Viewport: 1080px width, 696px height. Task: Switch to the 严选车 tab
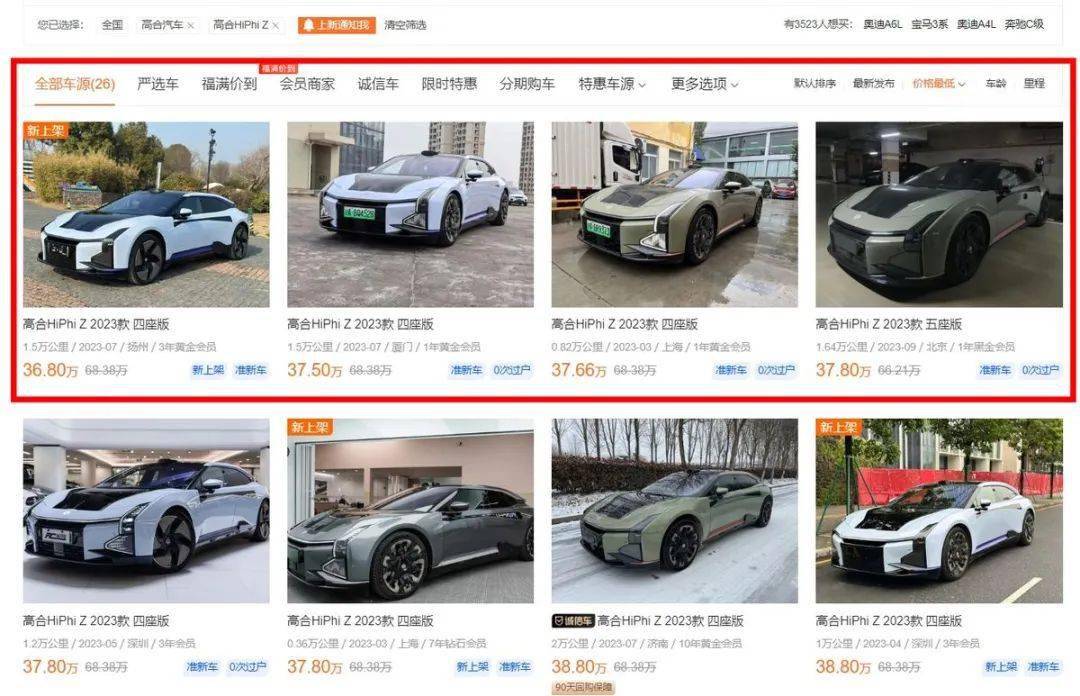158,84
